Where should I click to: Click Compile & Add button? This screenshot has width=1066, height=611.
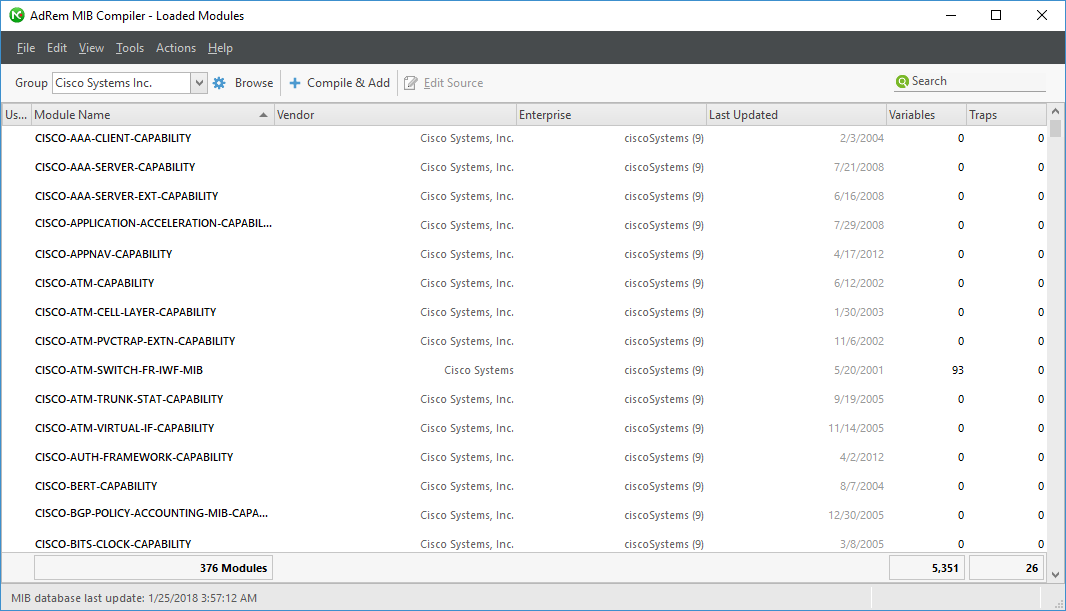click(x=340, y=83)
